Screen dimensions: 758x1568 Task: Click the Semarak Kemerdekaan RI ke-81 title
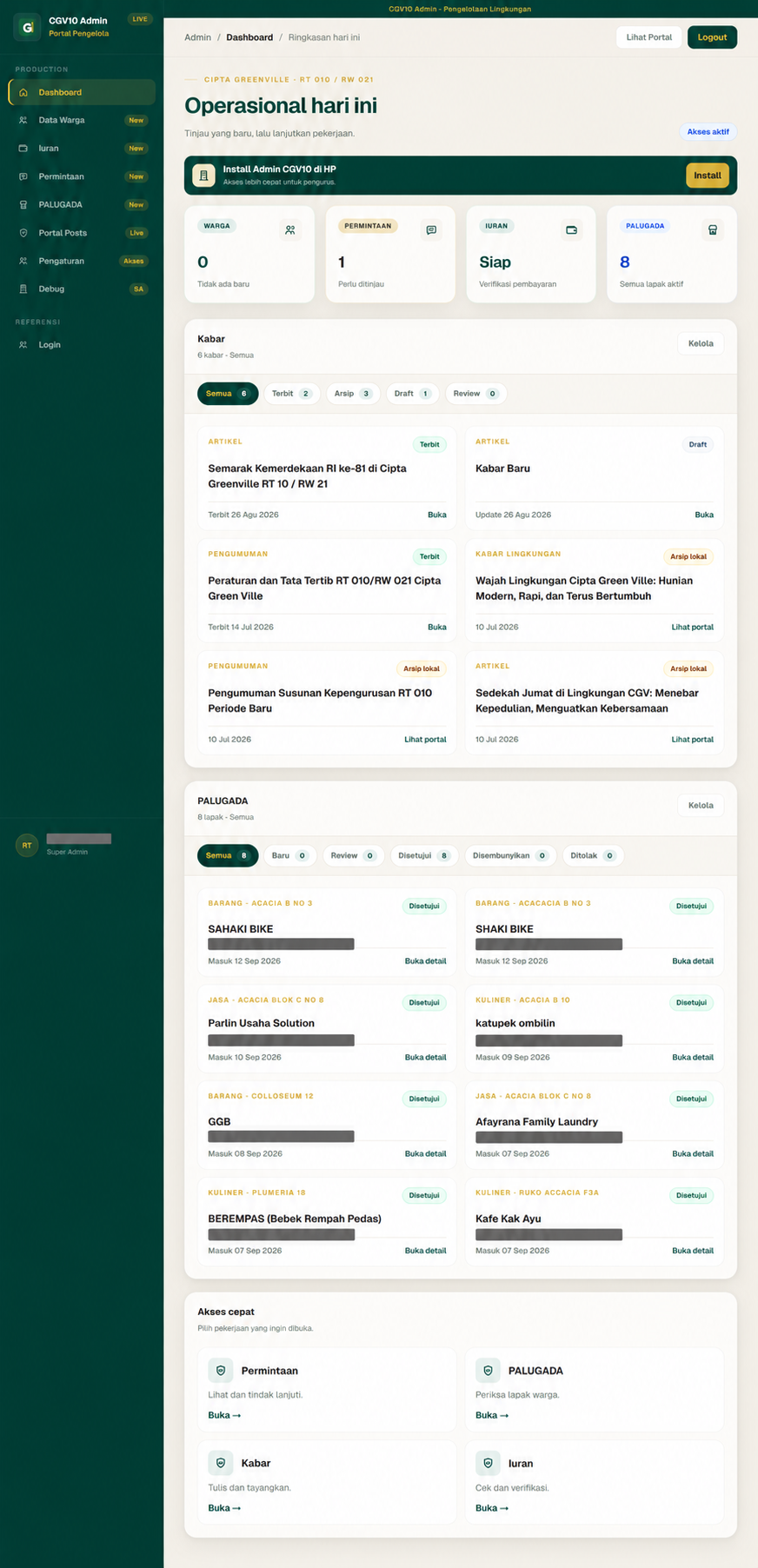pos(307,476)
